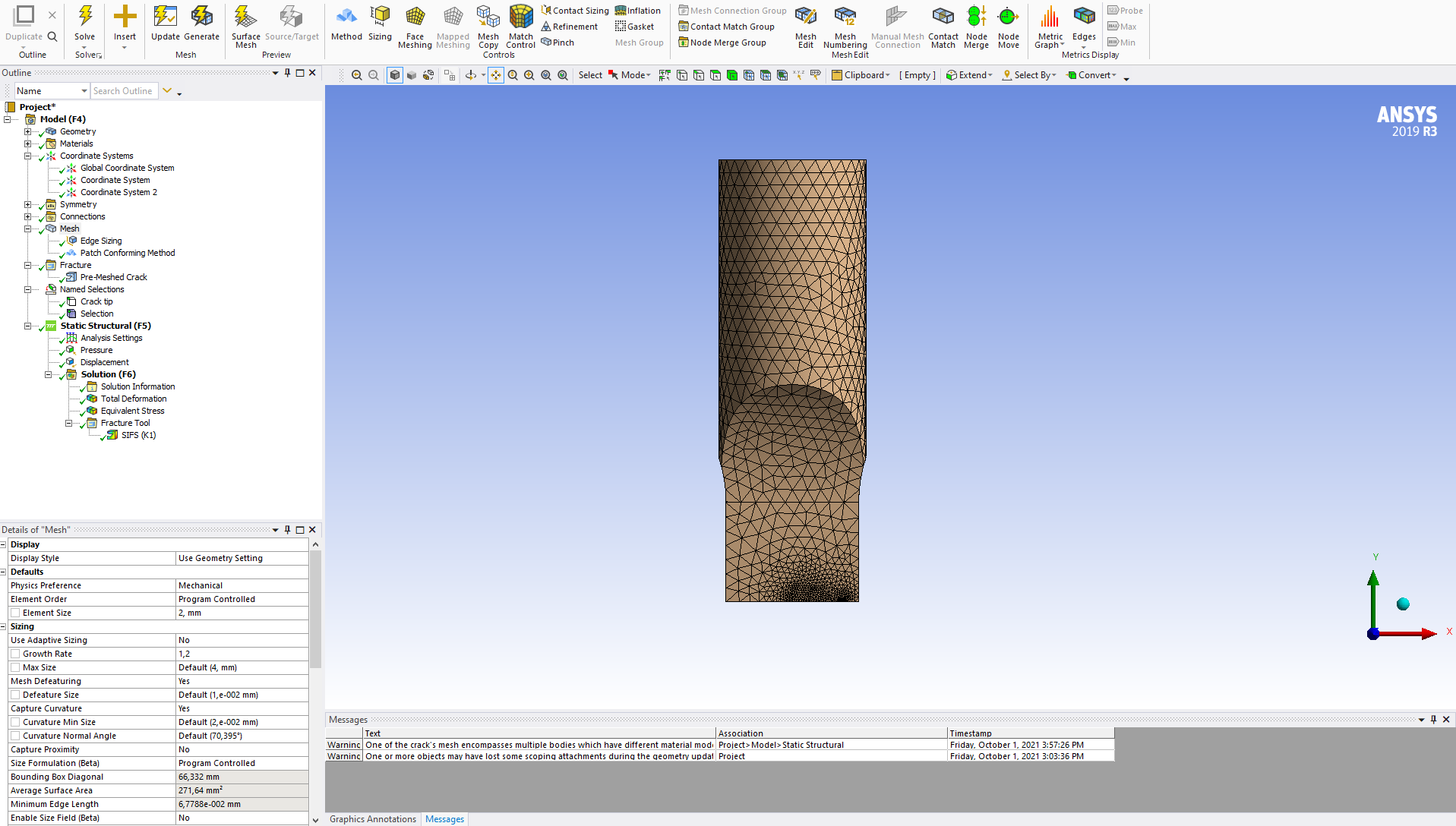Open the Name filter dropdown
The image size is (1456, 826).
point(84,91)
